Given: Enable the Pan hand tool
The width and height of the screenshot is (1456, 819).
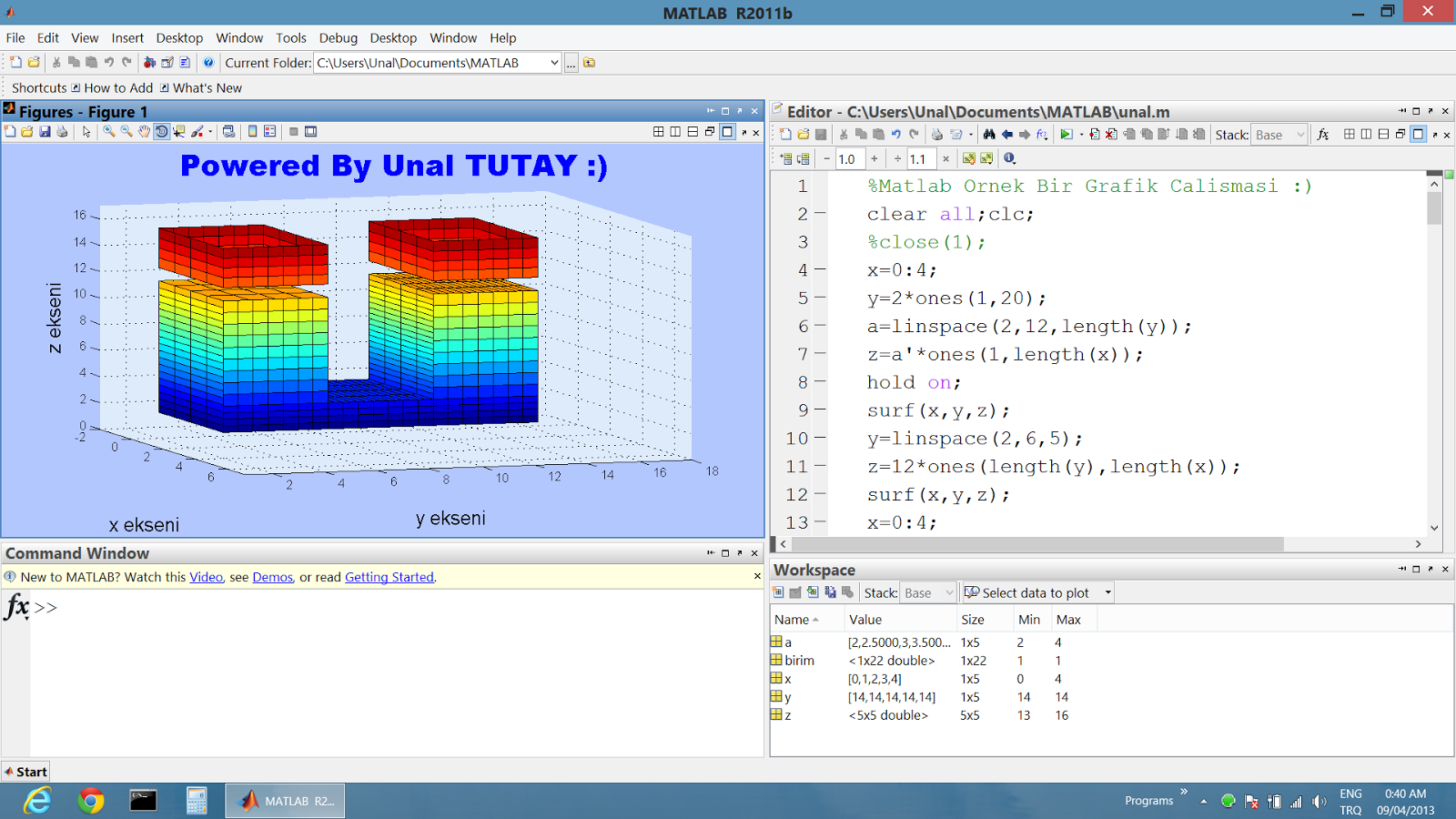Looking at the screenshot, I should click(x=144, y=132).
